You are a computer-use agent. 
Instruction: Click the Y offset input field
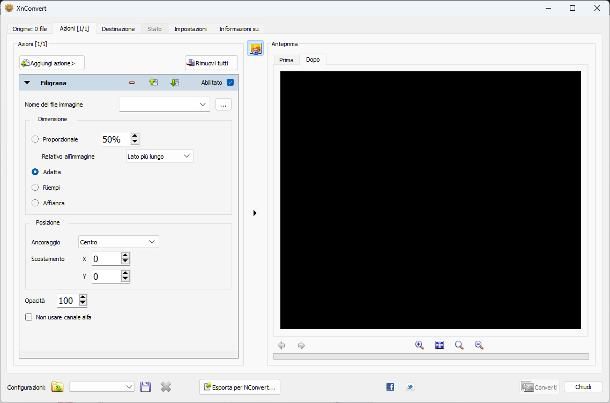106,277
